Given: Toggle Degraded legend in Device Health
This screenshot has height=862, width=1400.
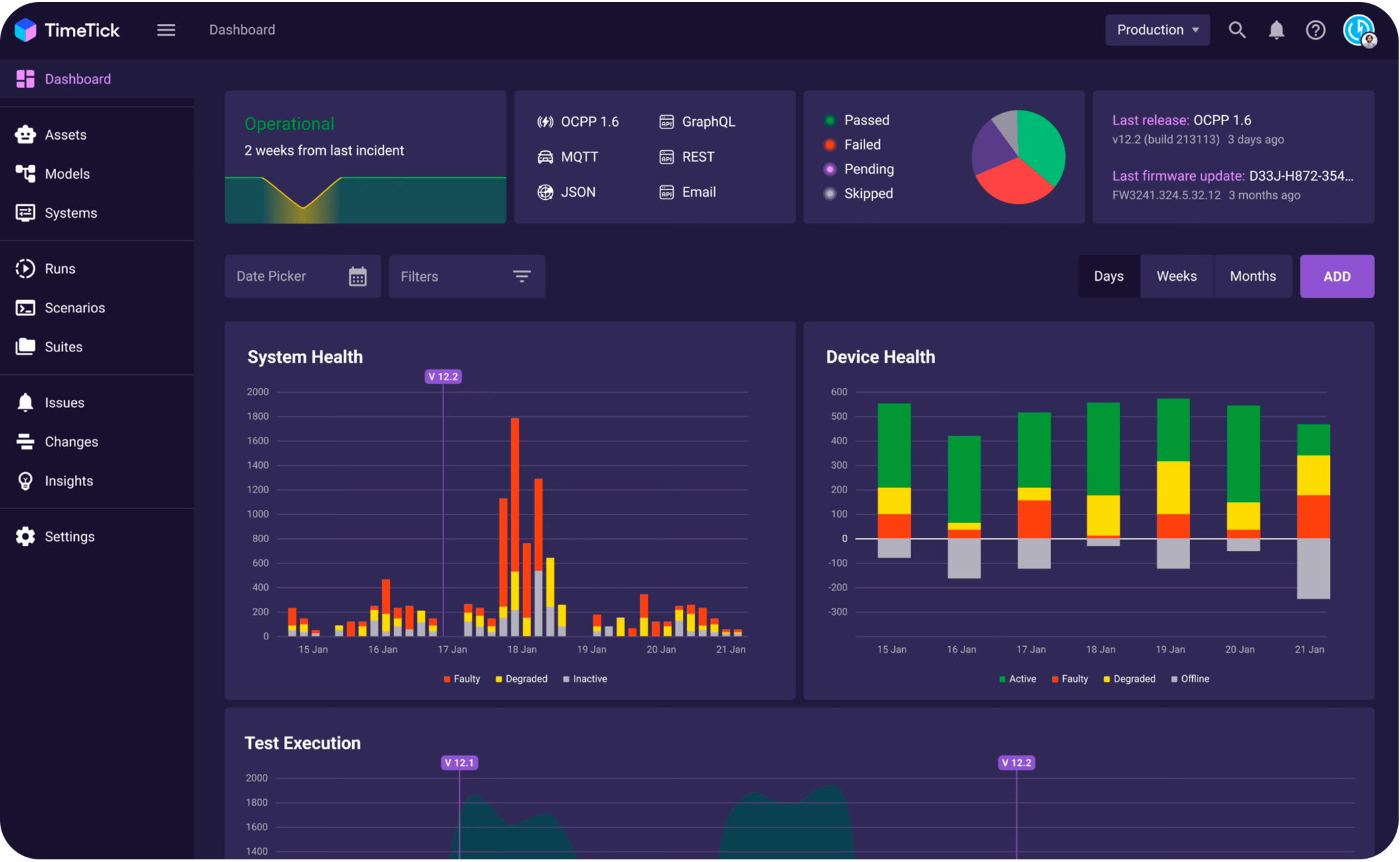Looking at the screenshot, I should click(1129, 679).
